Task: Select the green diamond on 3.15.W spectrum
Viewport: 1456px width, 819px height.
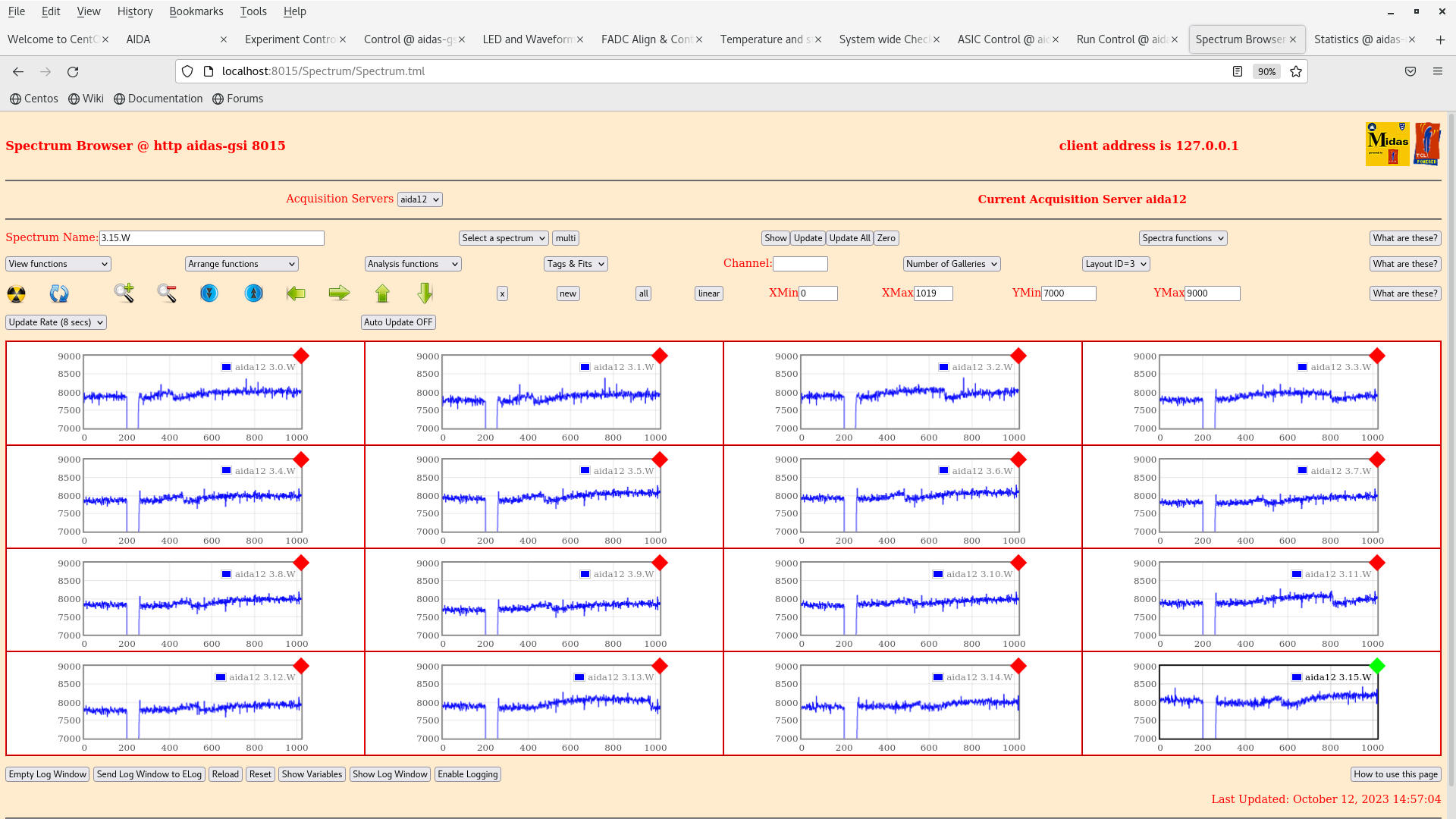Action: pyautogui.click(x=1377, y=666)
